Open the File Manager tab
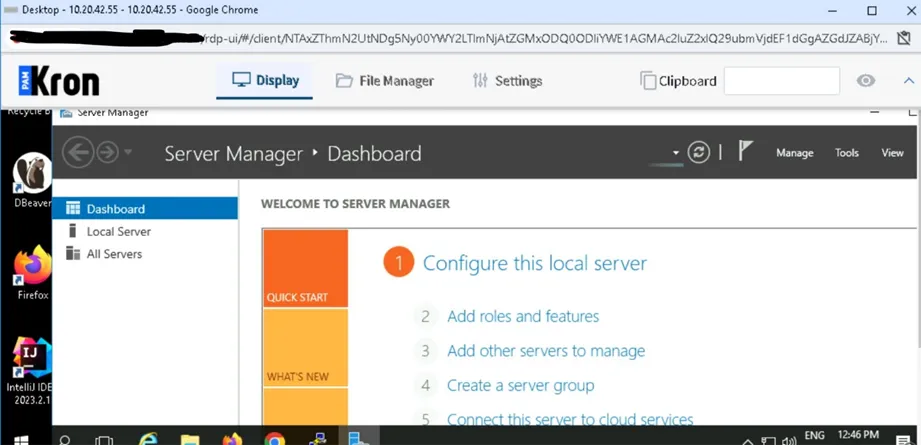 click(384, 81)
